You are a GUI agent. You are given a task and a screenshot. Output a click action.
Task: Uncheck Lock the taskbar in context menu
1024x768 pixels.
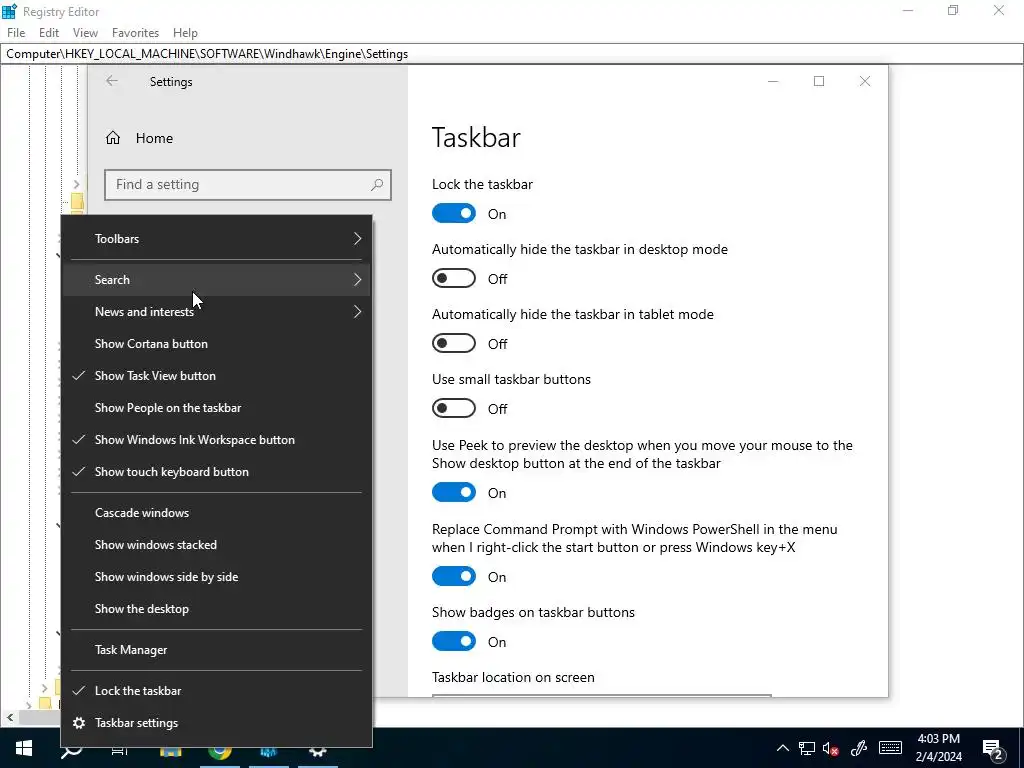(216, 690)
